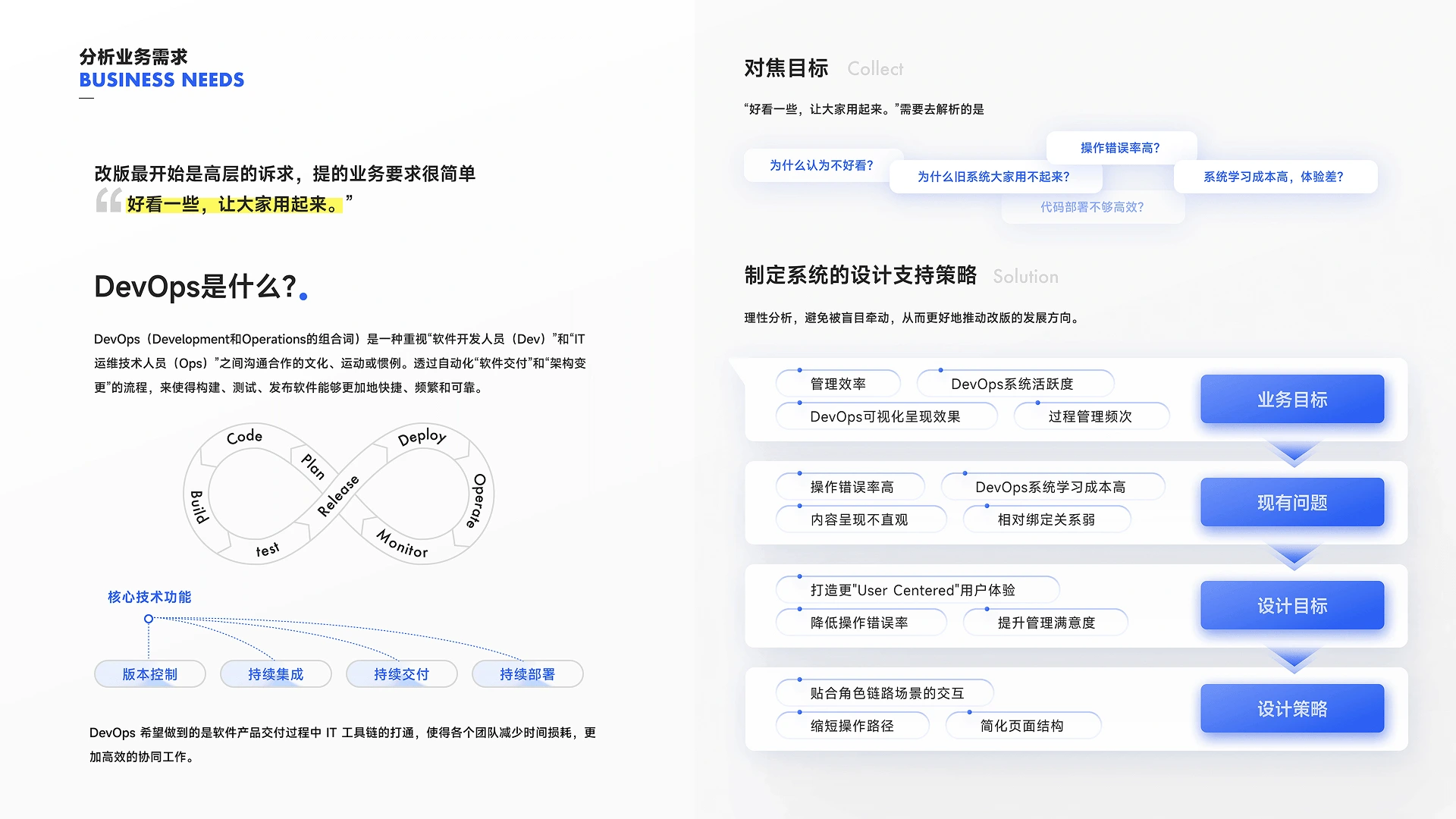The image size is (1456, 819).
Task: Click the 设计目标 blue button
Action: pos(1292,605)
